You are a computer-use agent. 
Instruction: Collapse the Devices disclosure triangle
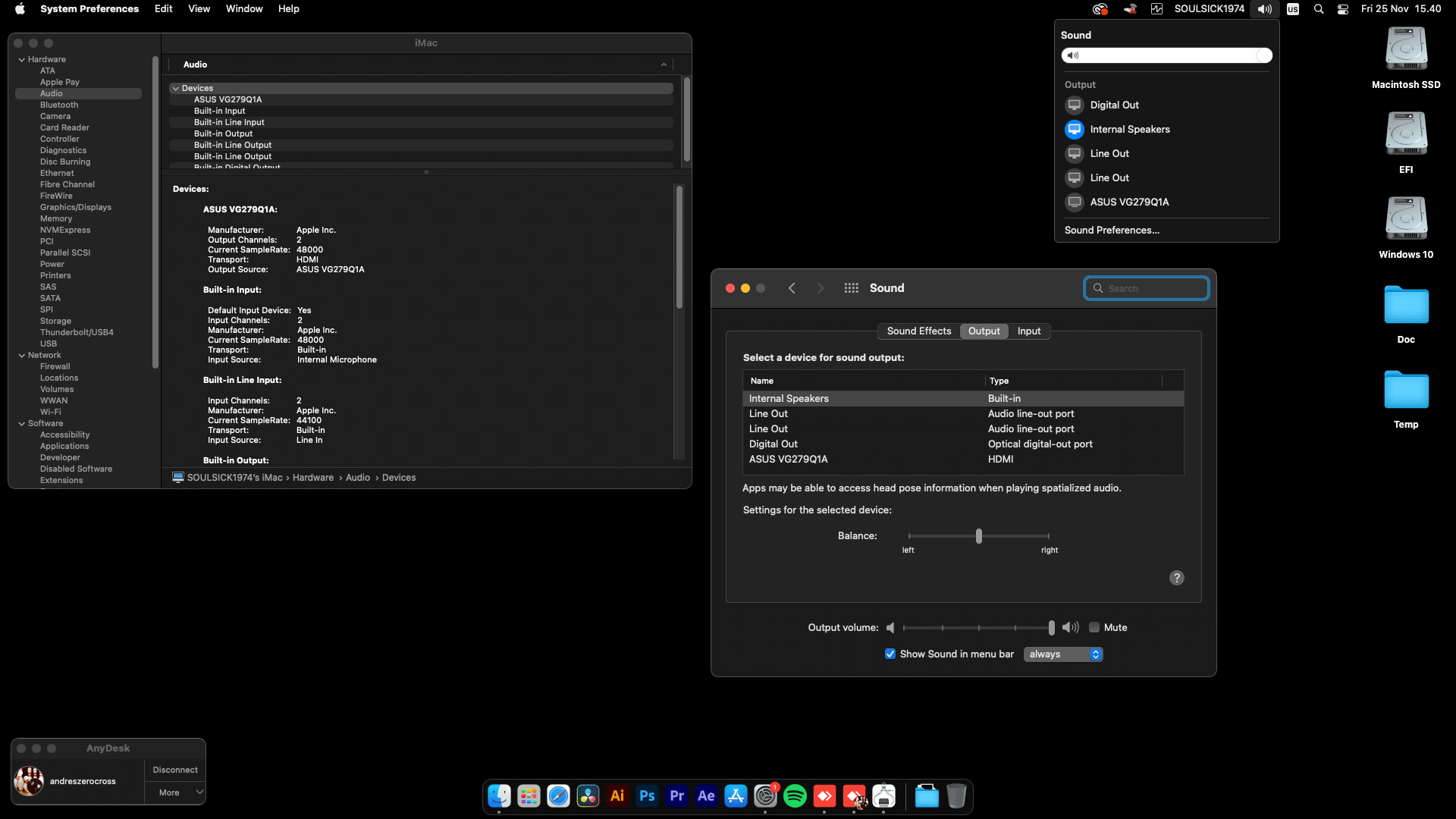coord(175,88)
